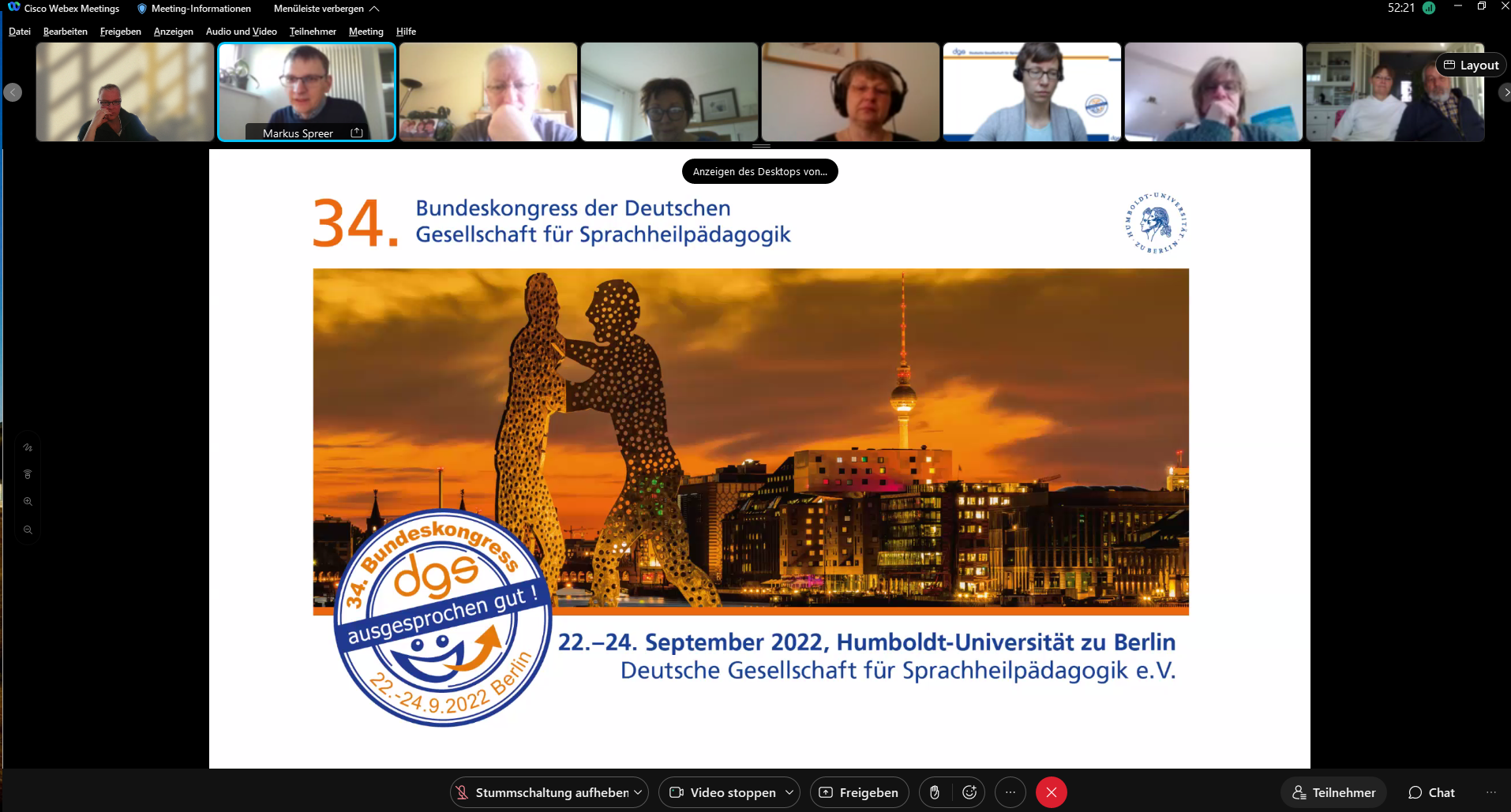This screenshot has width=1511, height=812.
Task: Open the Audio und Video menu
Action: point(241,32)
